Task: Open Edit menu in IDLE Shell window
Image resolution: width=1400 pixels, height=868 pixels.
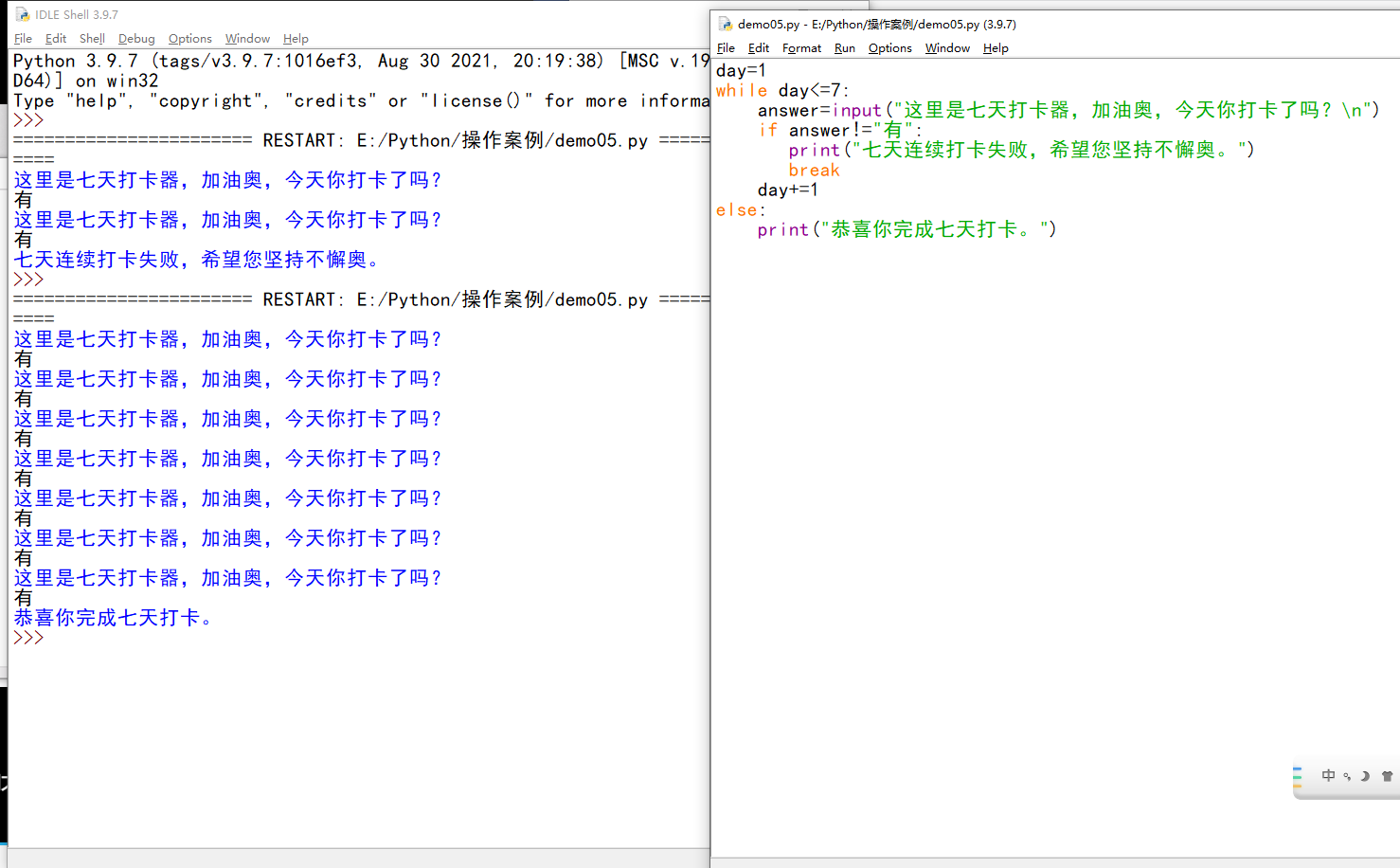Action: pyautogui.click(x=56, y=39)
